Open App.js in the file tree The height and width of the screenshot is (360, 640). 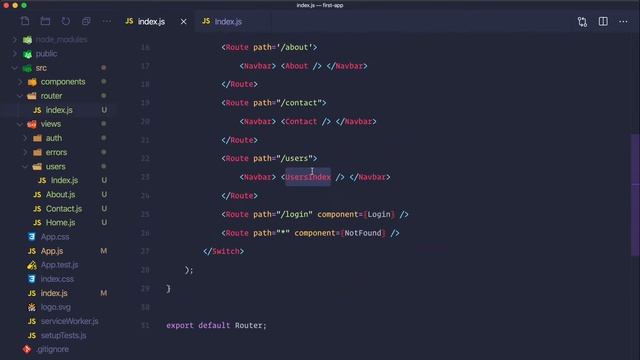[52, 251]
